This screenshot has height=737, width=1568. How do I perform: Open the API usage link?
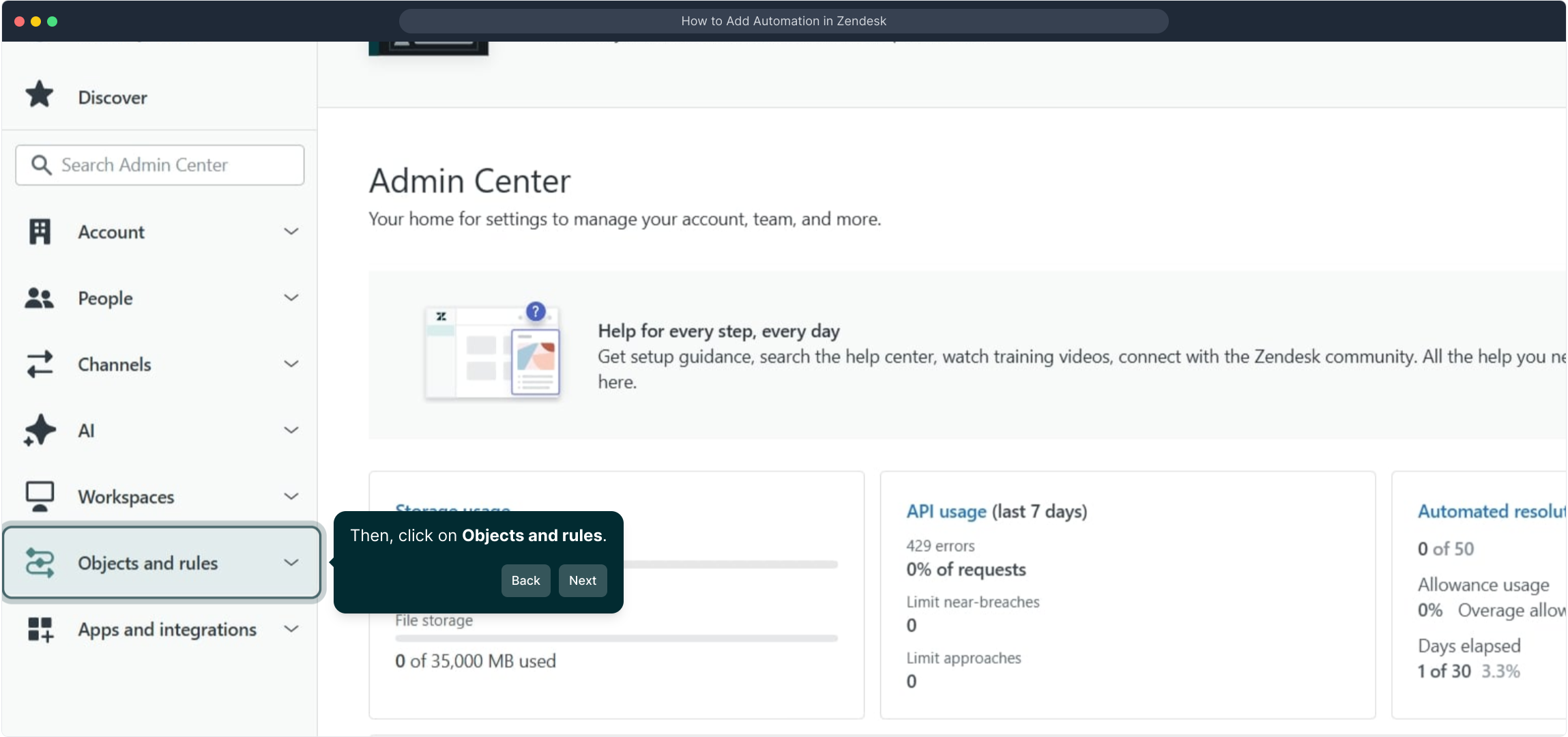(x=946, y=512)
